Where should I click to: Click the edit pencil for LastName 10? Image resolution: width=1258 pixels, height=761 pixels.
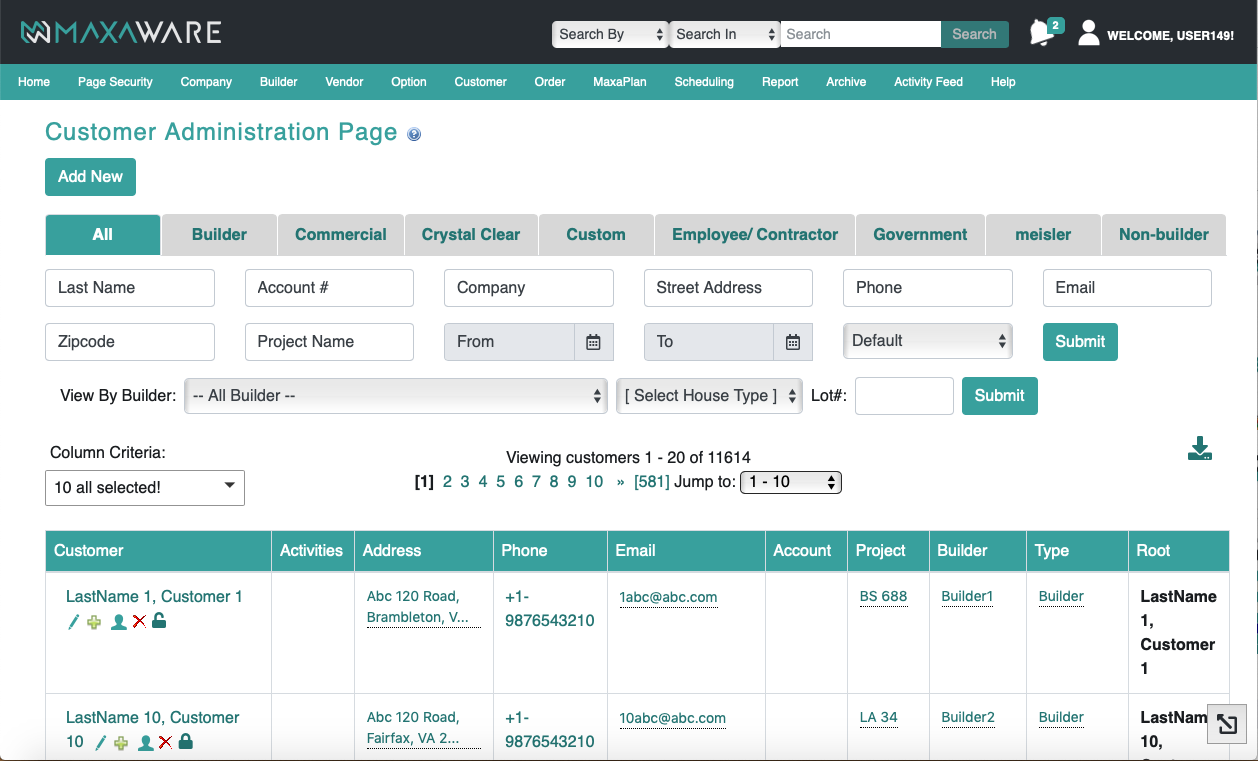coord(100,743)
